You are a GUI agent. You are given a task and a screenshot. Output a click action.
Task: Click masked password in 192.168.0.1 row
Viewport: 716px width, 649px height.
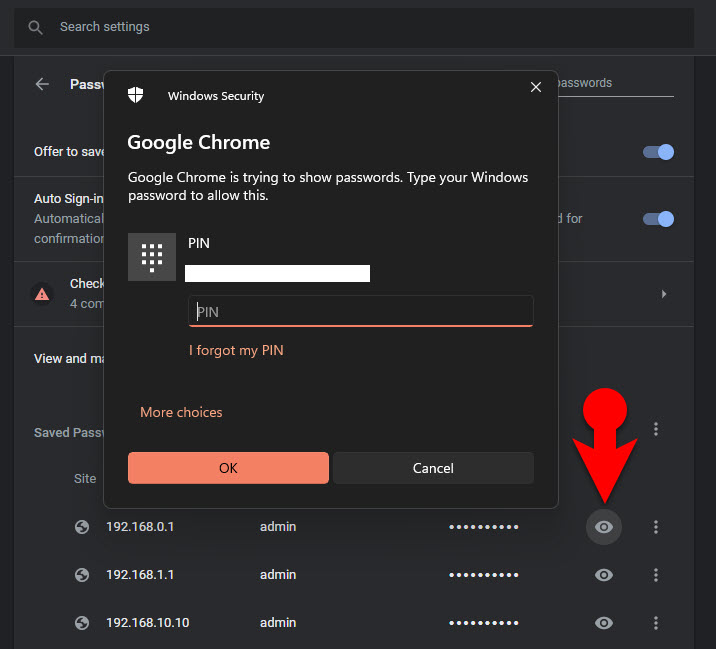click(x=484, y=527)
